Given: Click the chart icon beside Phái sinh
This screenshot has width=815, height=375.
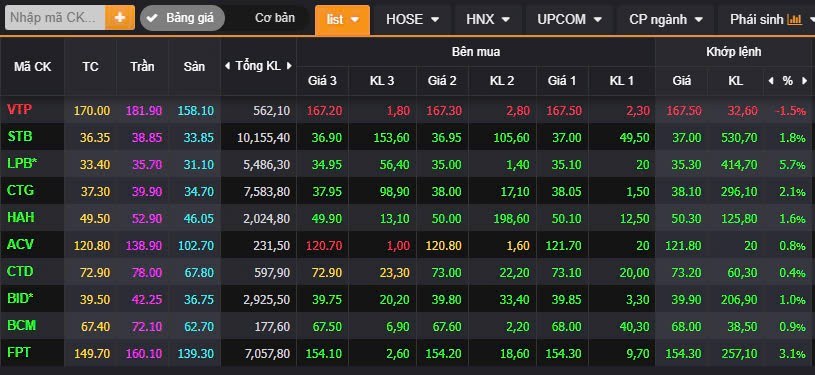Looking at the screenshot, I should (x=795, y=20).
